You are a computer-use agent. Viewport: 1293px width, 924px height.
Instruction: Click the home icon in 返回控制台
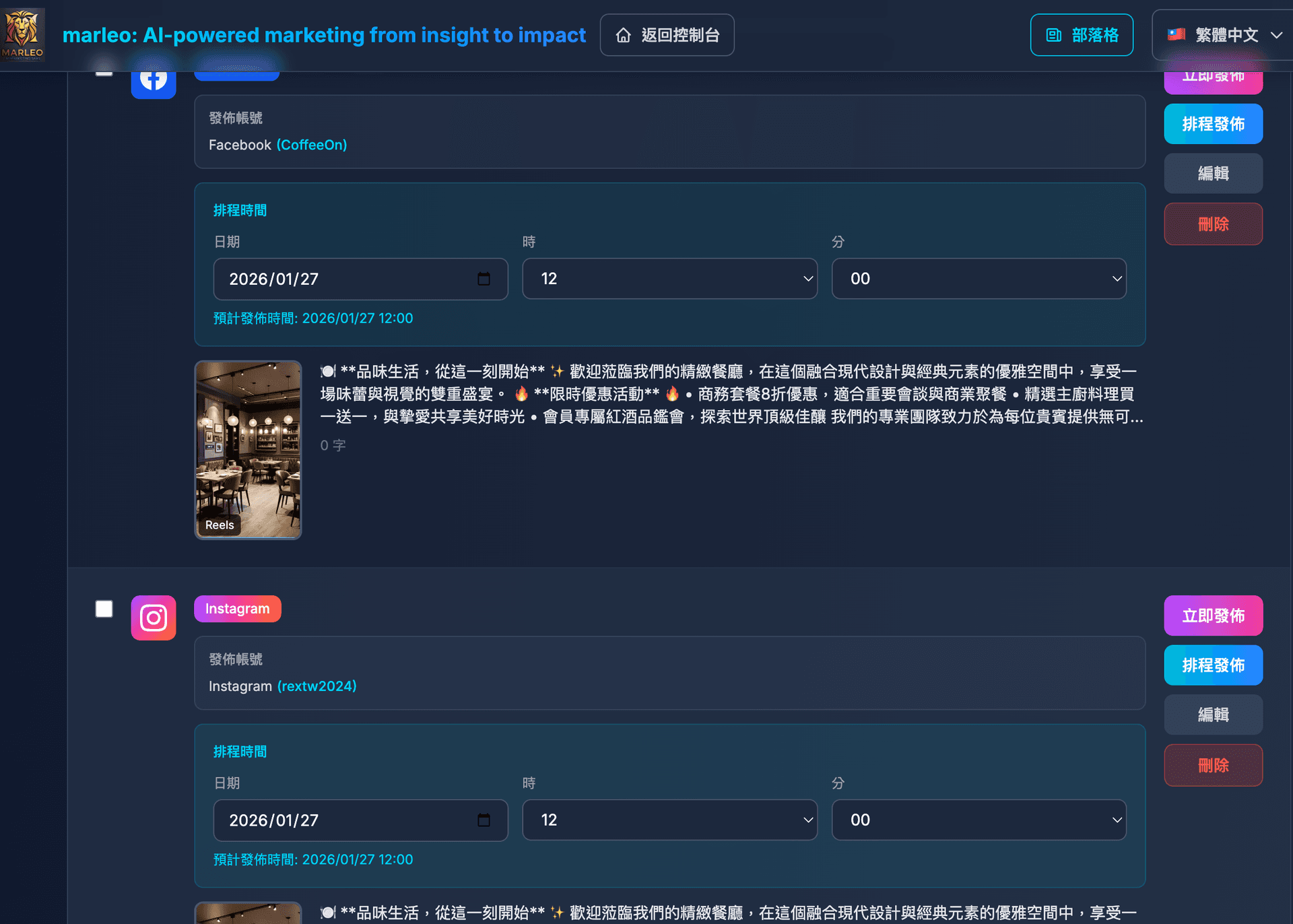pyautogui.click(x=624, y=35)
